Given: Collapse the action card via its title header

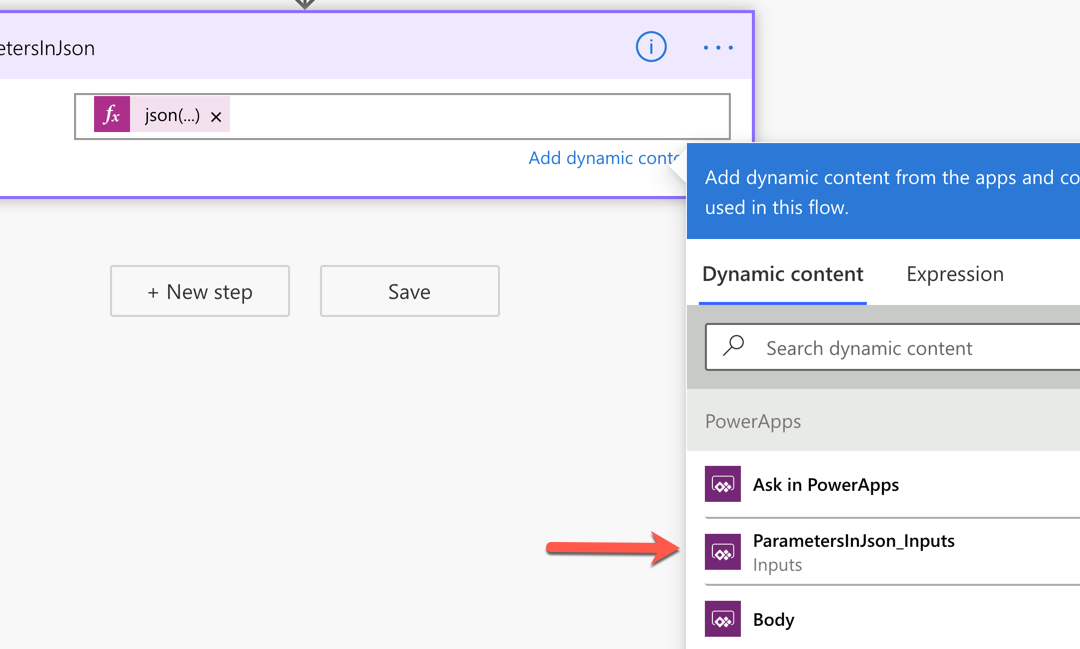Looking at the screenshot, I should pyautogui.click(x=300, y=48).
